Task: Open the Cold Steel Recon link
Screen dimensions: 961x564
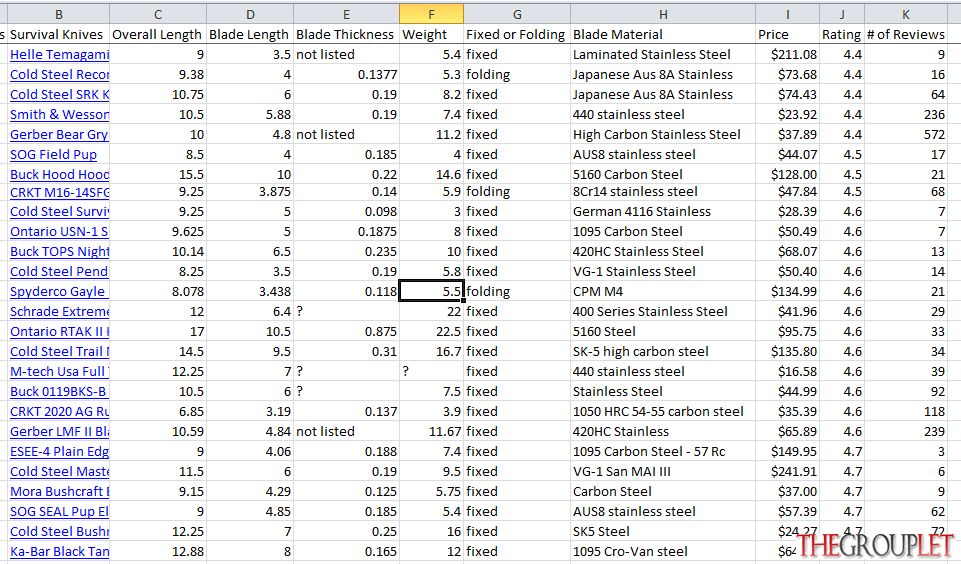Action: coord(59,75)
